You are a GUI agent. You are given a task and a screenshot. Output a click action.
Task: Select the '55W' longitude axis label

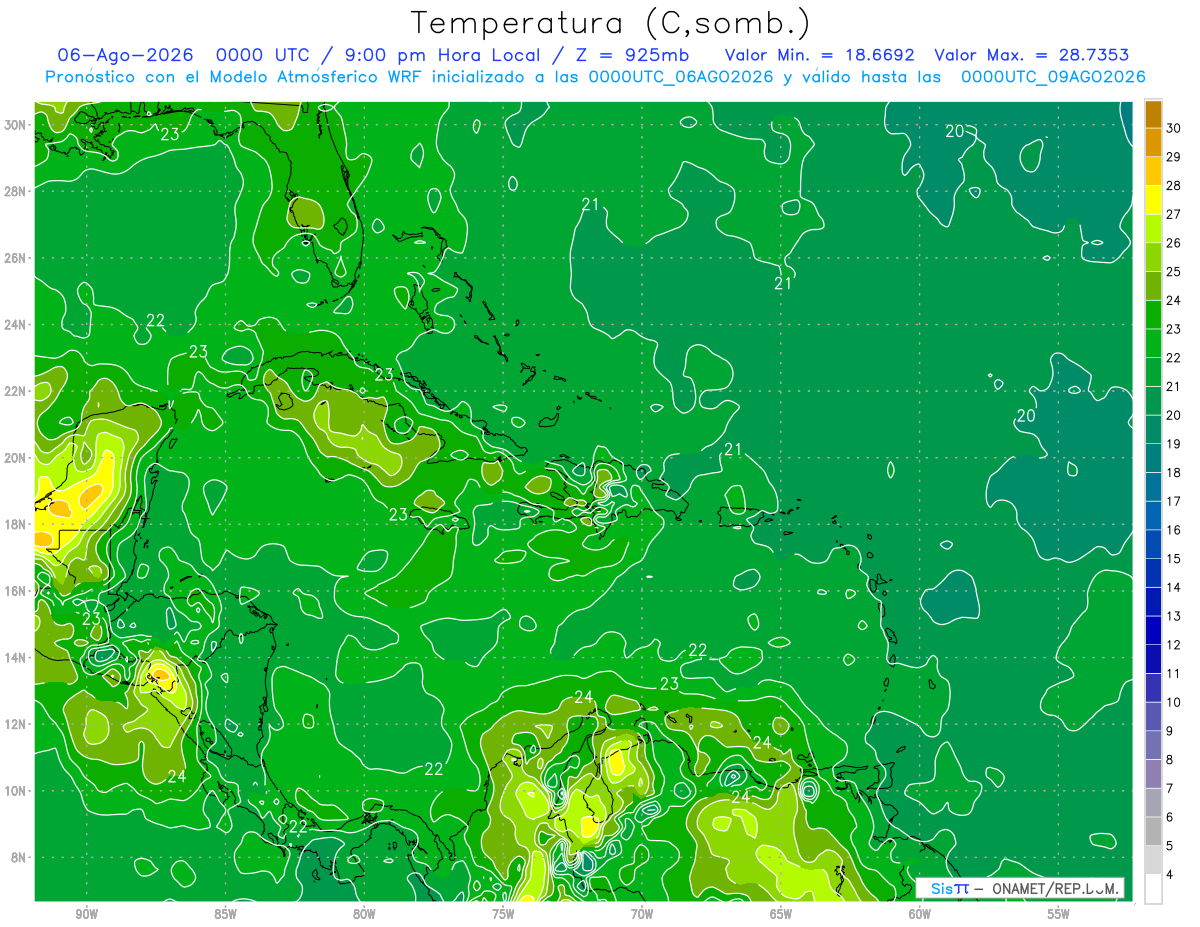click(1059, 914)
